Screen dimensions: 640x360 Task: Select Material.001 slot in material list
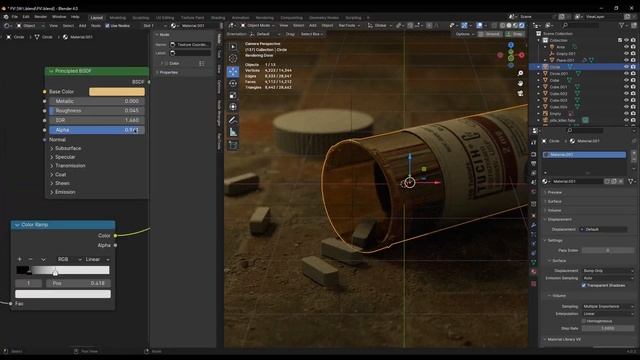click(584, 155)
